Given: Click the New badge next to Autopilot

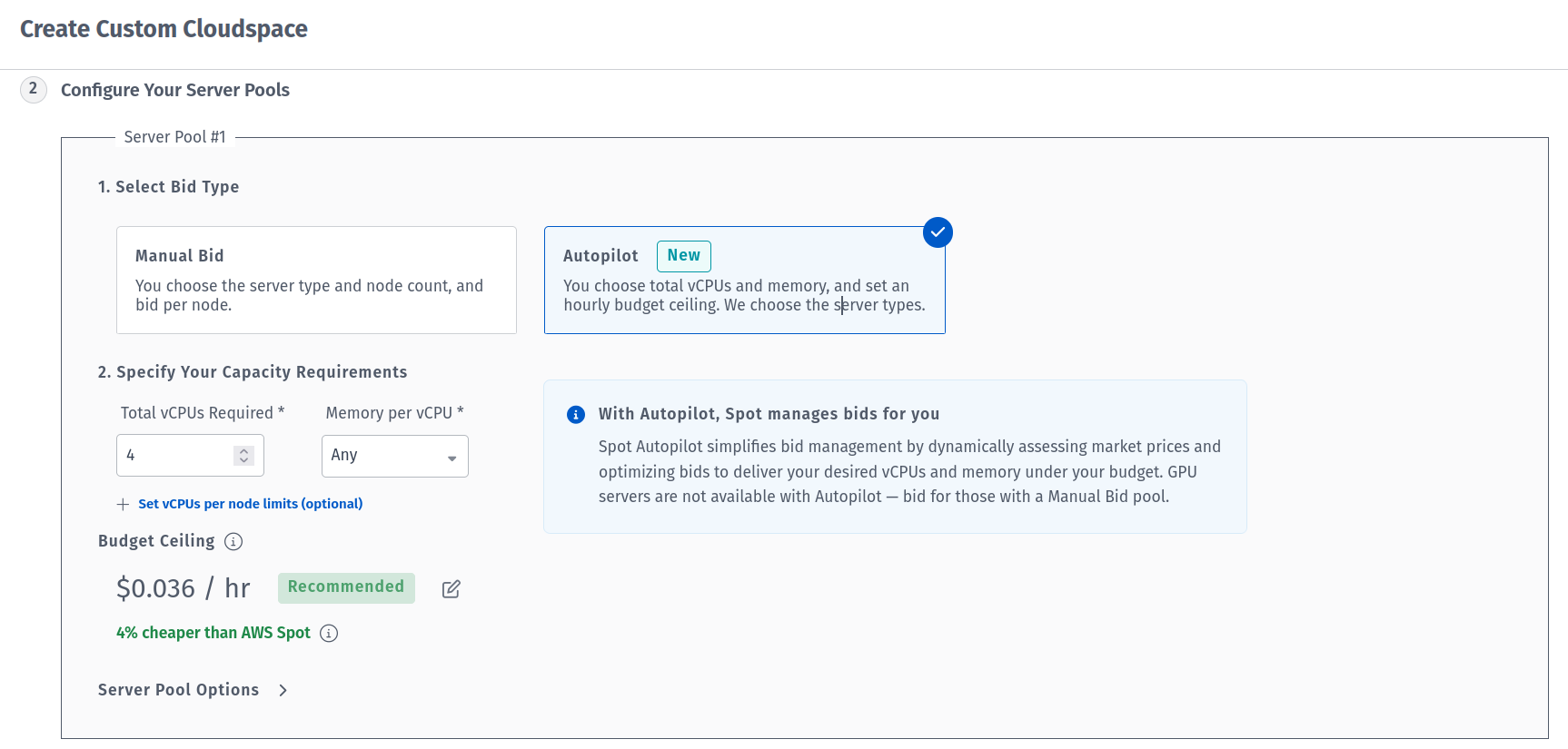Looking at the screenshot, I should (x=683, y=256).
